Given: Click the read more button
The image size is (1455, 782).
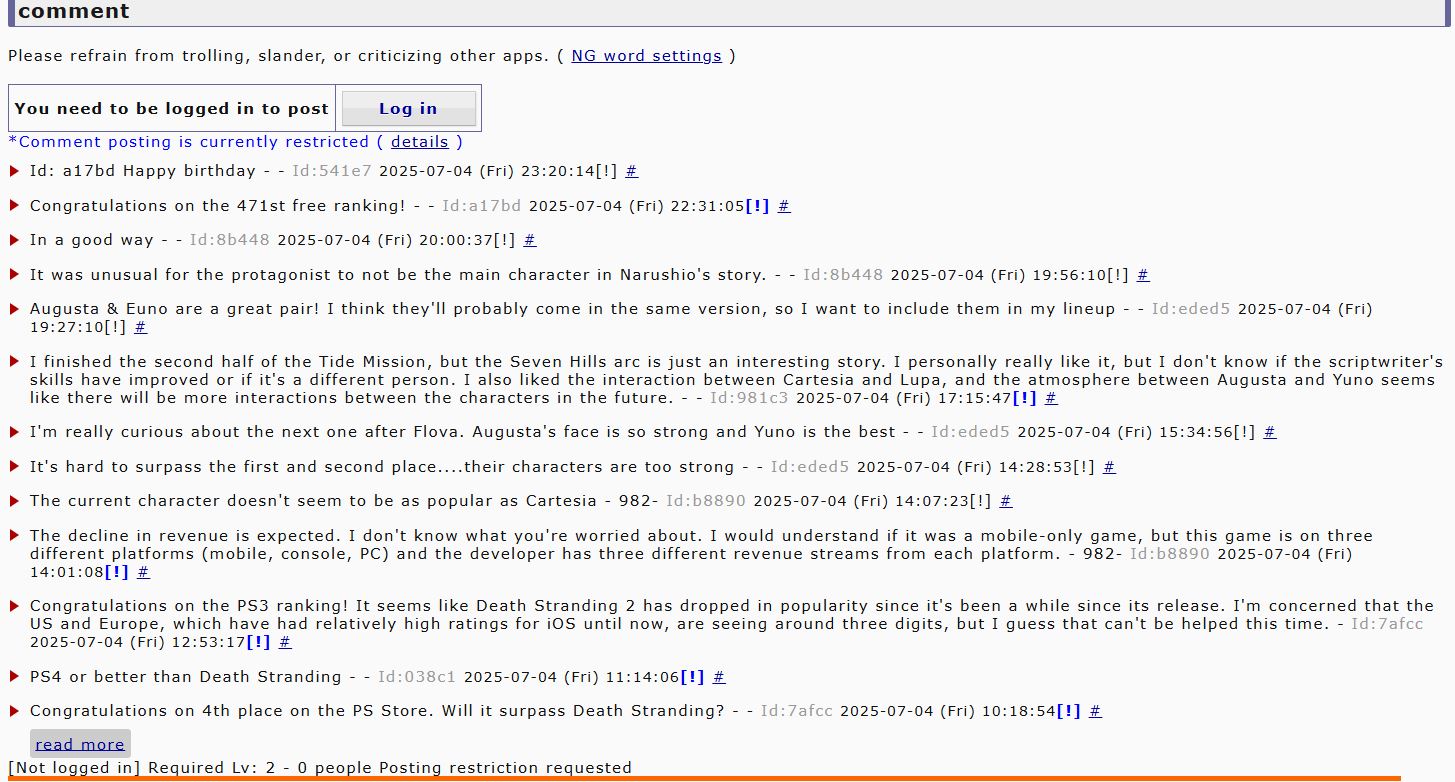Looking at the screenshot, I should coord(80,744).
